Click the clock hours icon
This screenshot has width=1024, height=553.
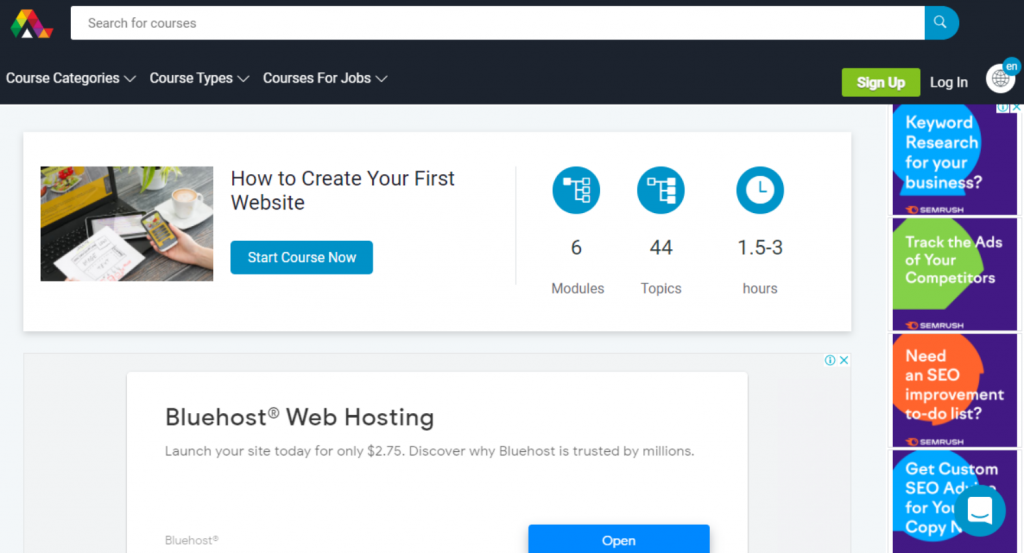(x=760, y=190)
